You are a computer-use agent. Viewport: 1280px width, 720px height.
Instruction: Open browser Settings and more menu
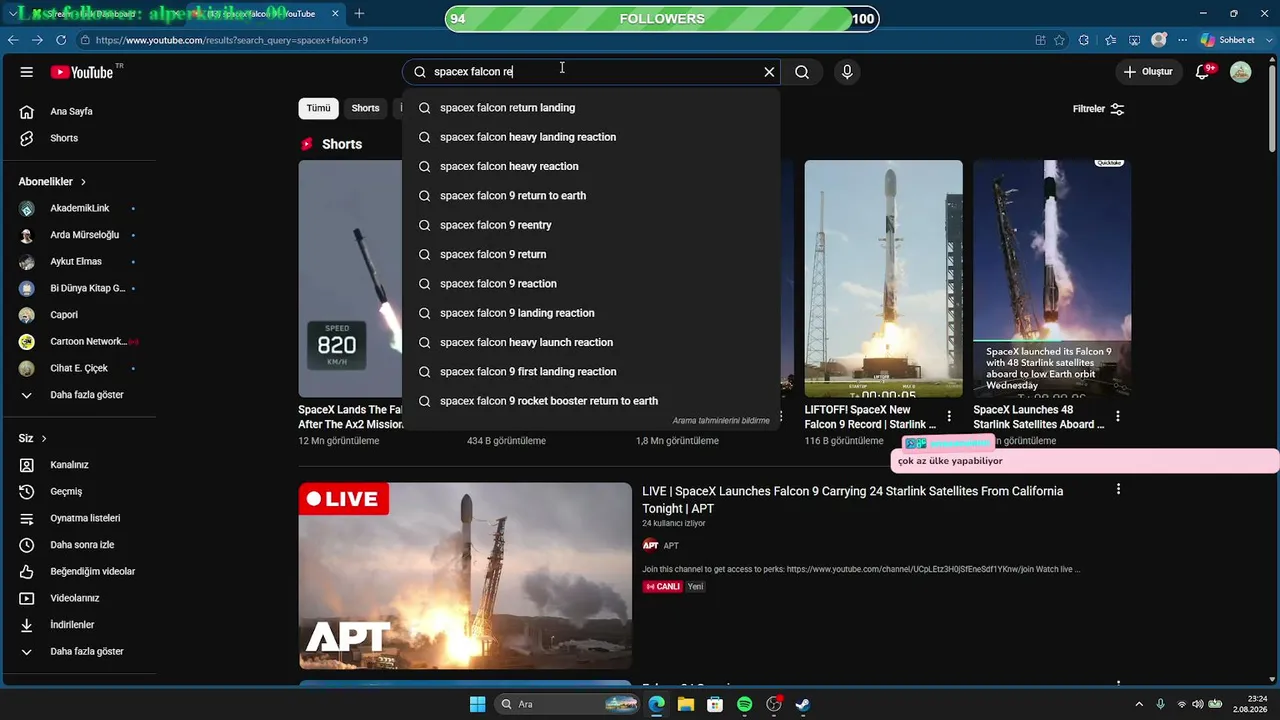coord(1182,40)
